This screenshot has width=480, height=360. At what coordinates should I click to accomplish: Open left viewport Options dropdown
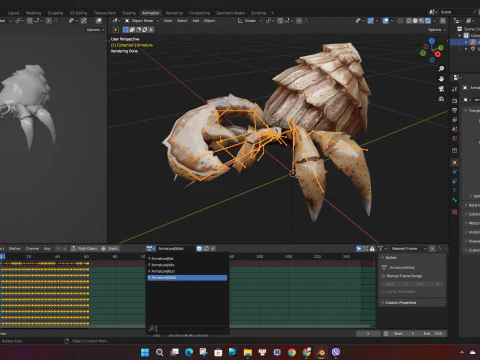[x=95, y=30]
